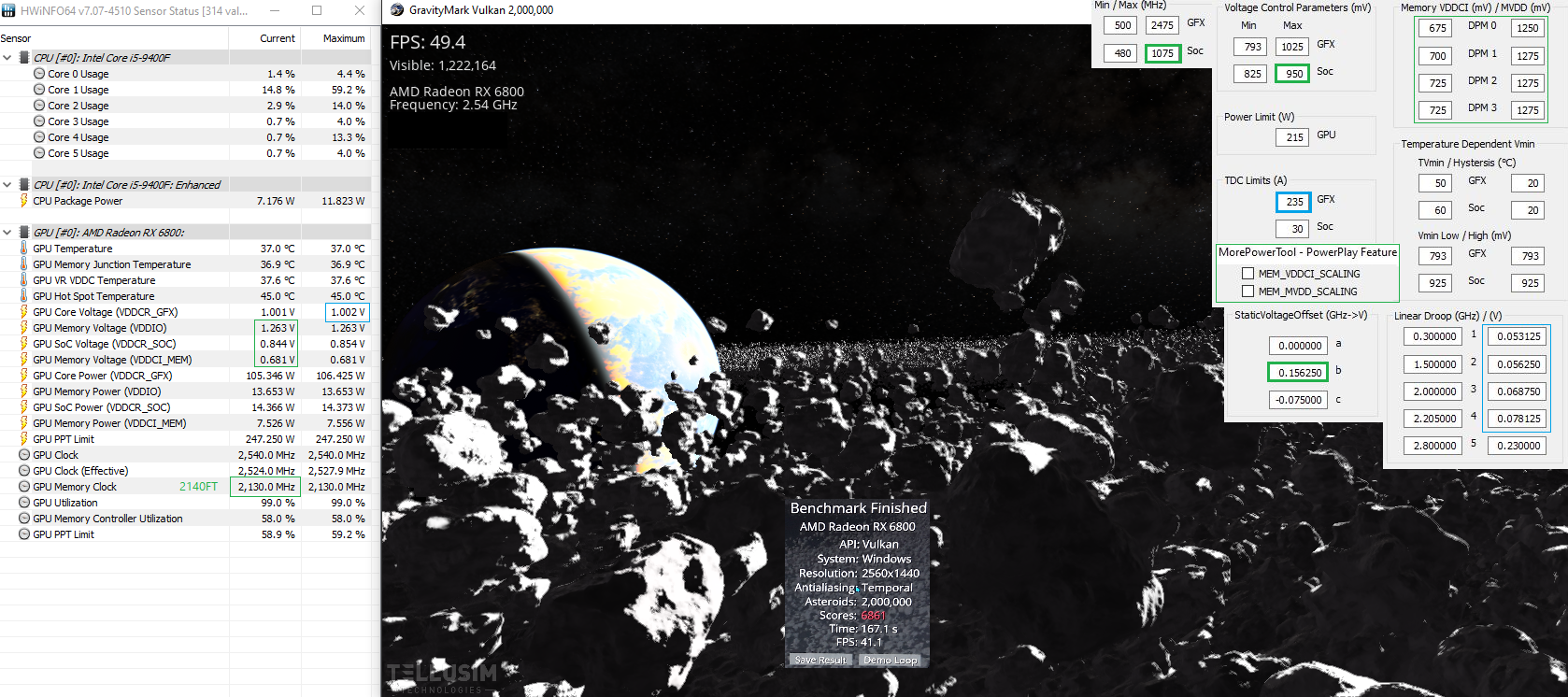Click StaticVoltageOffset coefficient a field showing 0.000000
Screen dimensions: 1568x697
coord(1299,346)
